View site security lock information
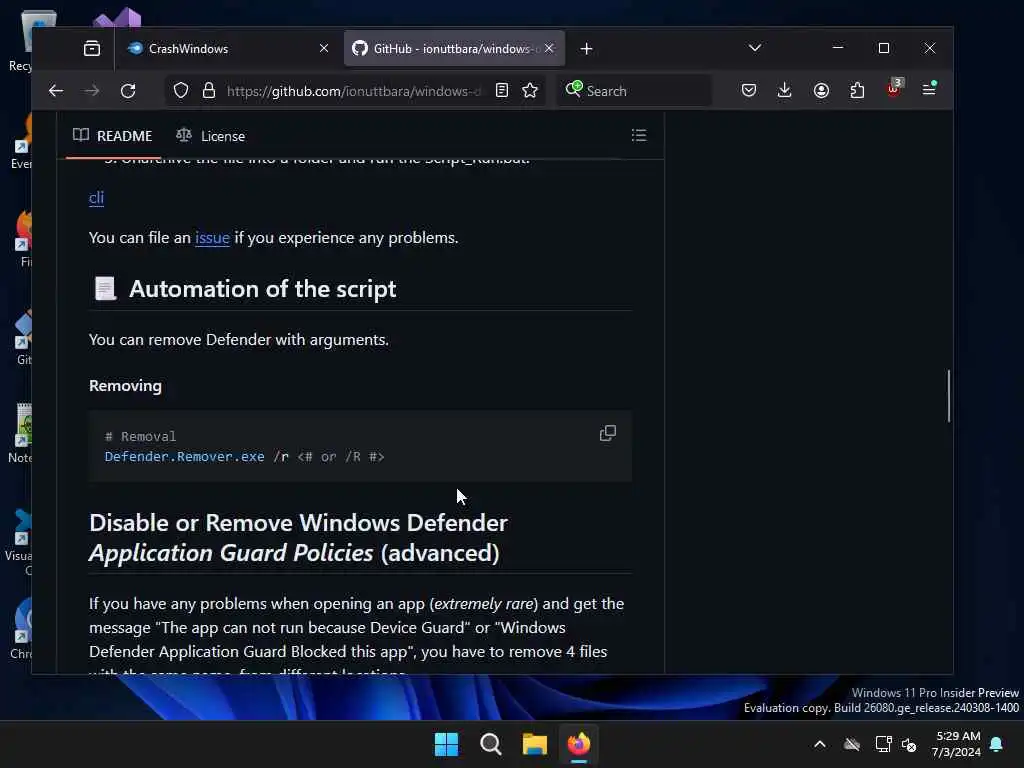 point(209,90)
